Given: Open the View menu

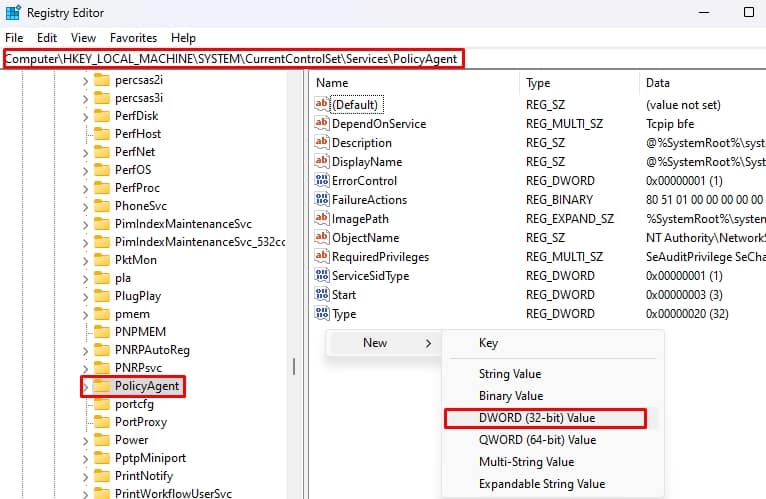Looking at the screenshot, I should tap(83, 38).
